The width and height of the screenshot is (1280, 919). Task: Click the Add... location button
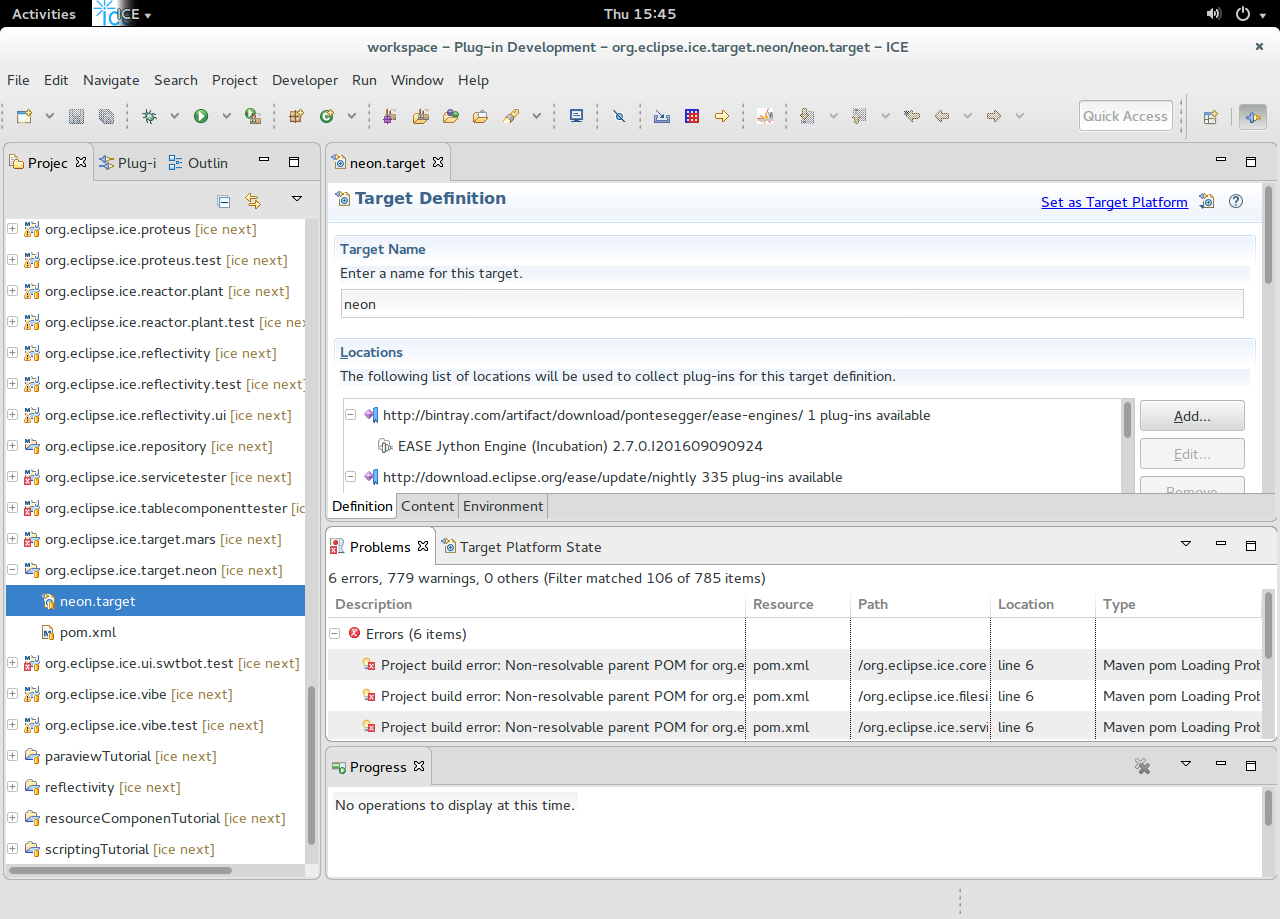click(1192, 416)
